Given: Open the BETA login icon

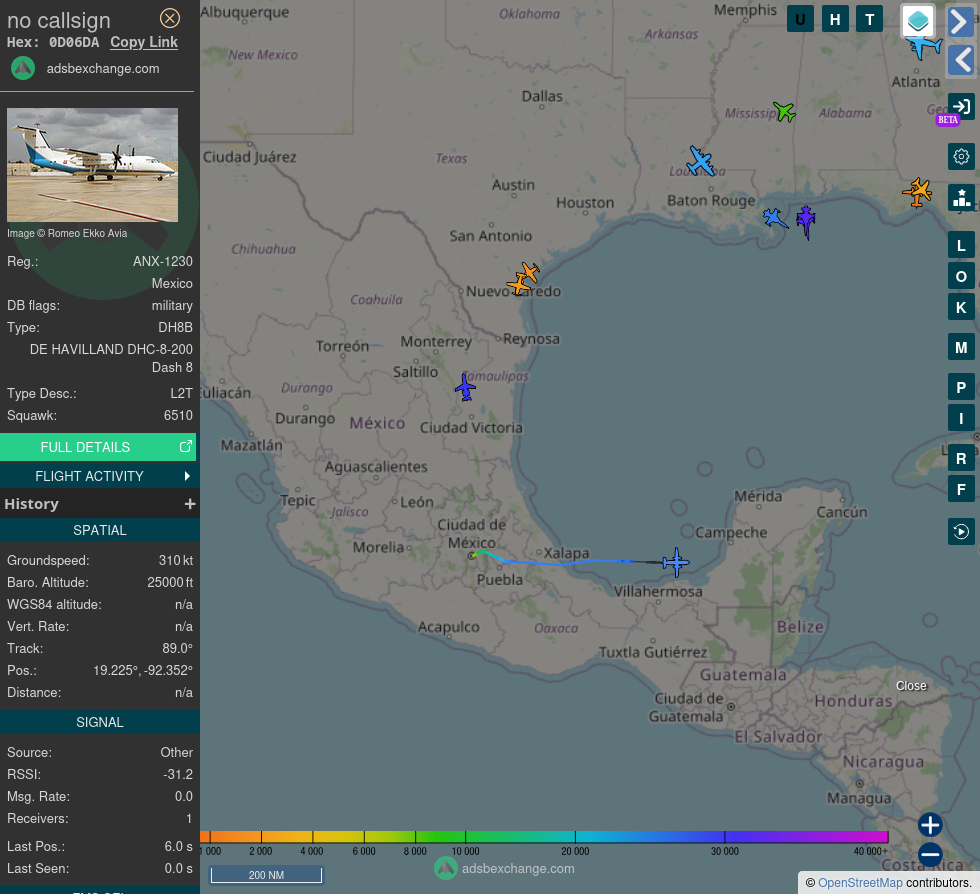Looking at the screenshot, I should click(x=961, y=107).
